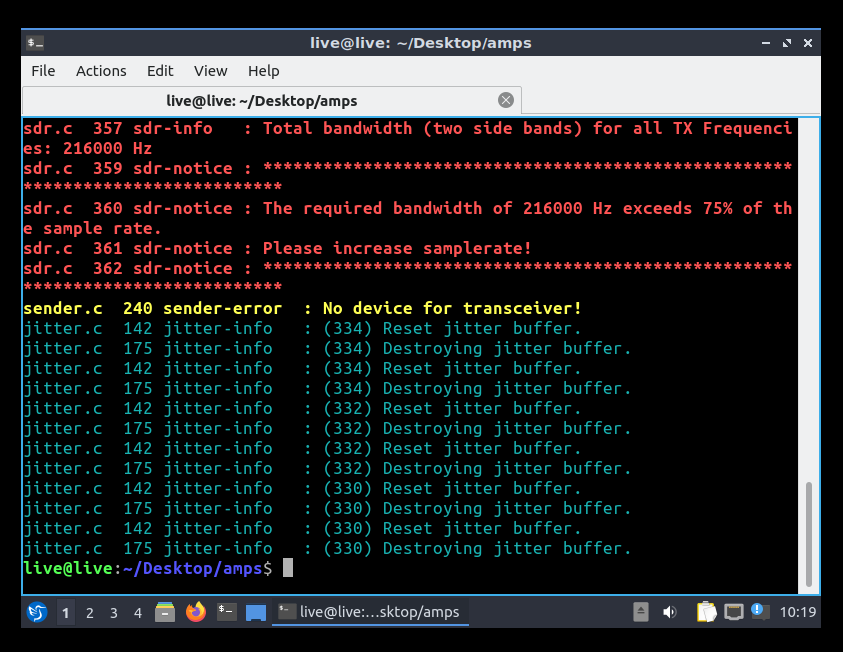Click the show desktop icon
843x652 pixels.
coord(256,613)
